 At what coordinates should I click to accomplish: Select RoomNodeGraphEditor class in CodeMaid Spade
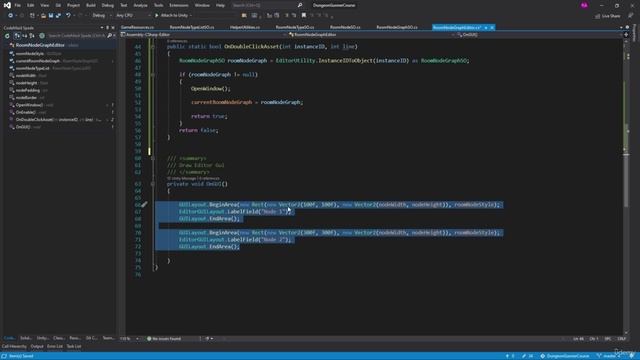click(x=40, y=45)
